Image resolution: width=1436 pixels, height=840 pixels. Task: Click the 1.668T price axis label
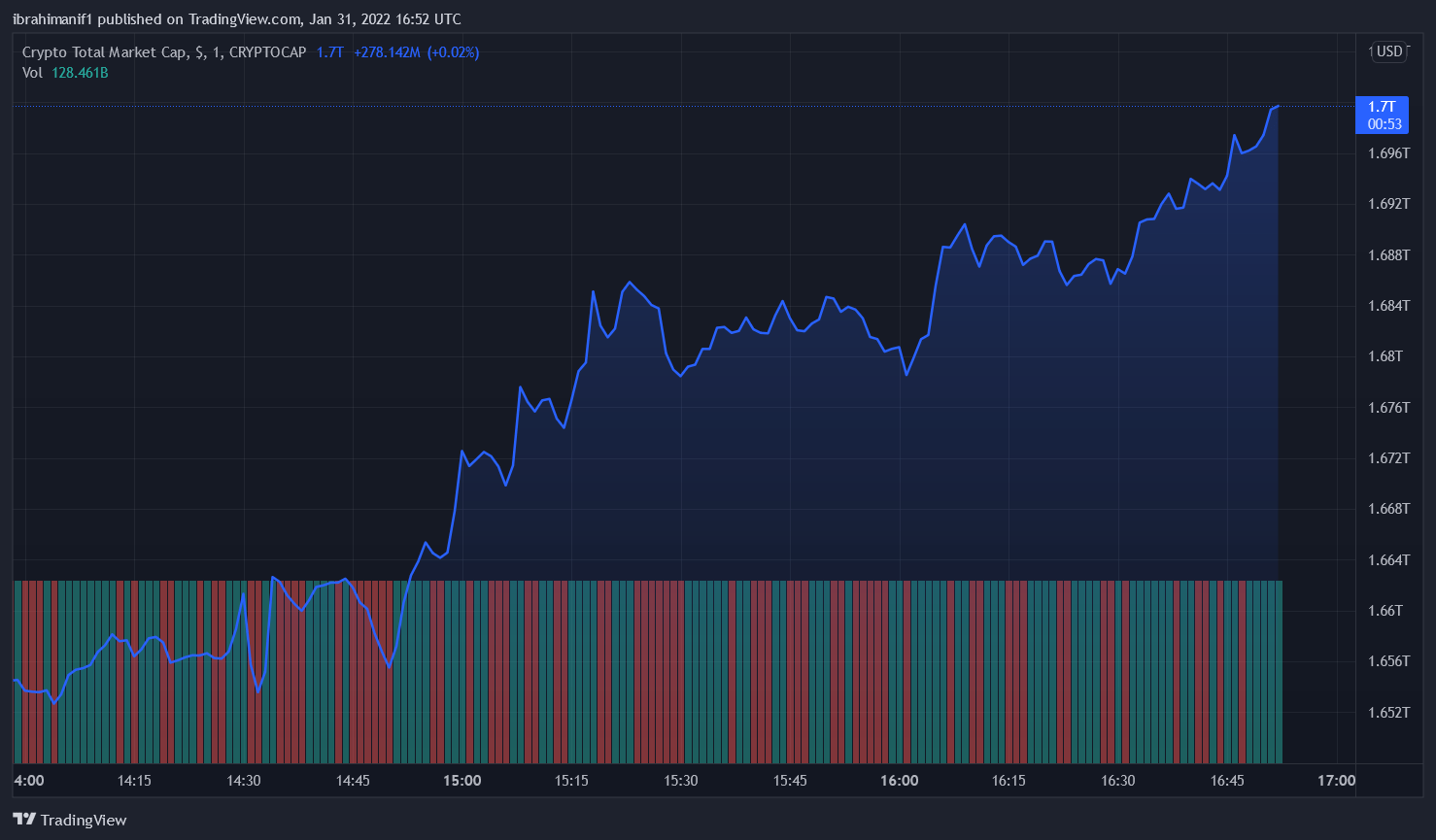[1388, 509]
